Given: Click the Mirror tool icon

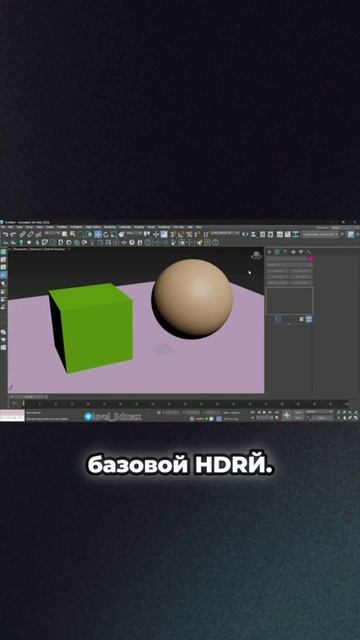Looking at the screenshot, I should point(245,234).
